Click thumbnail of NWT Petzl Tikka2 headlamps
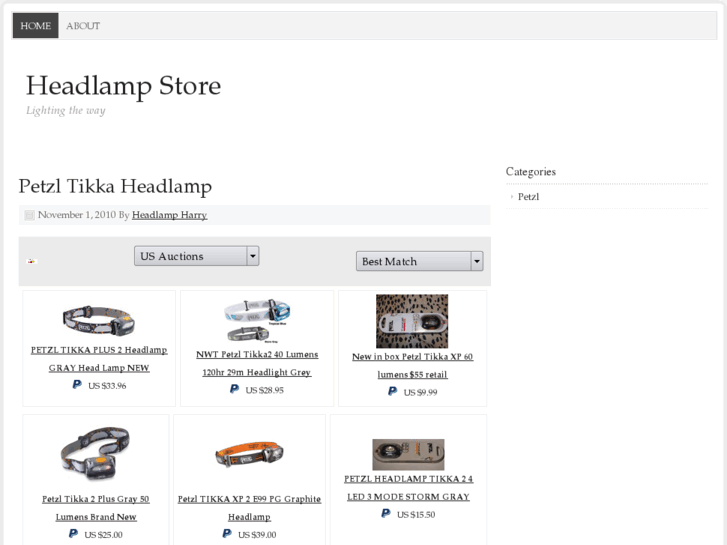 click(x=257, y=321)
